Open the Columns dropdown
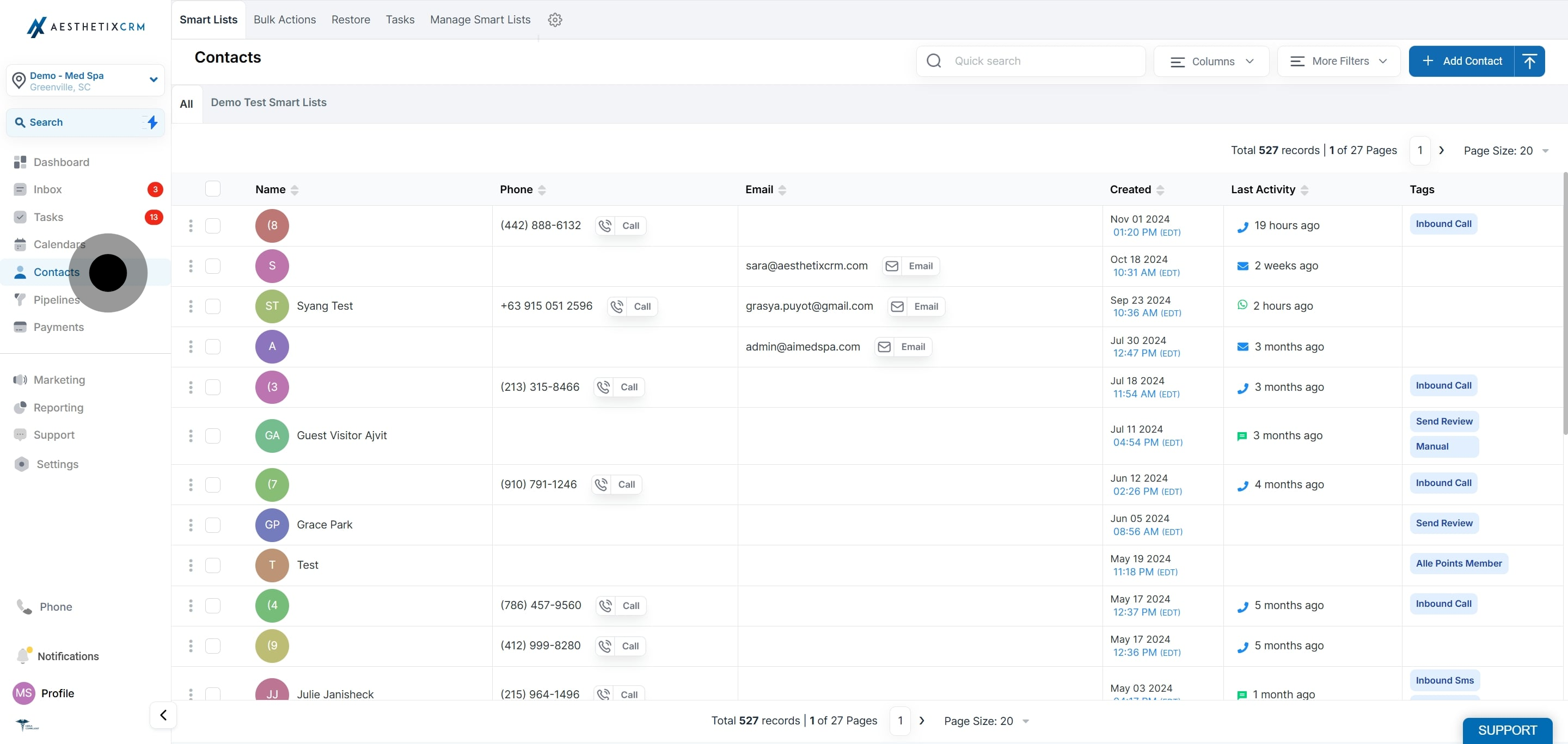Screen dimensions: 1568x744 [1211, 61]
